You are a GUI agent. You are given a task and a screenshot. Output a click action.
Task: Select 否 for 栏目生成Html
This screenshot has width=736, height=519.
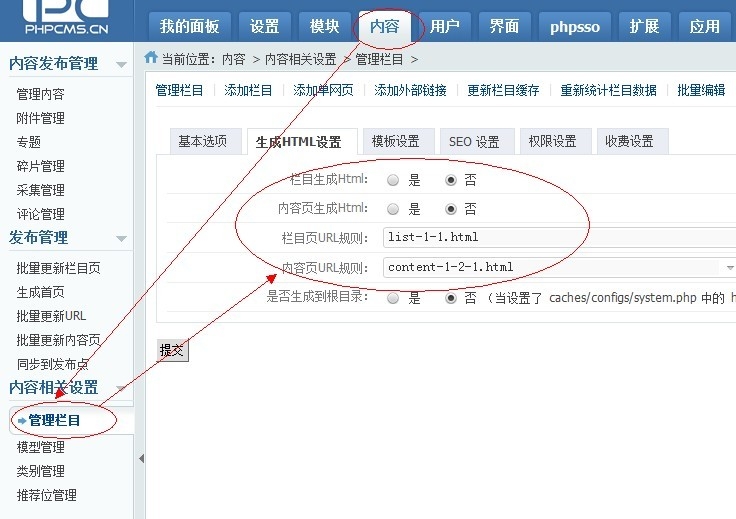pos(451,180)
